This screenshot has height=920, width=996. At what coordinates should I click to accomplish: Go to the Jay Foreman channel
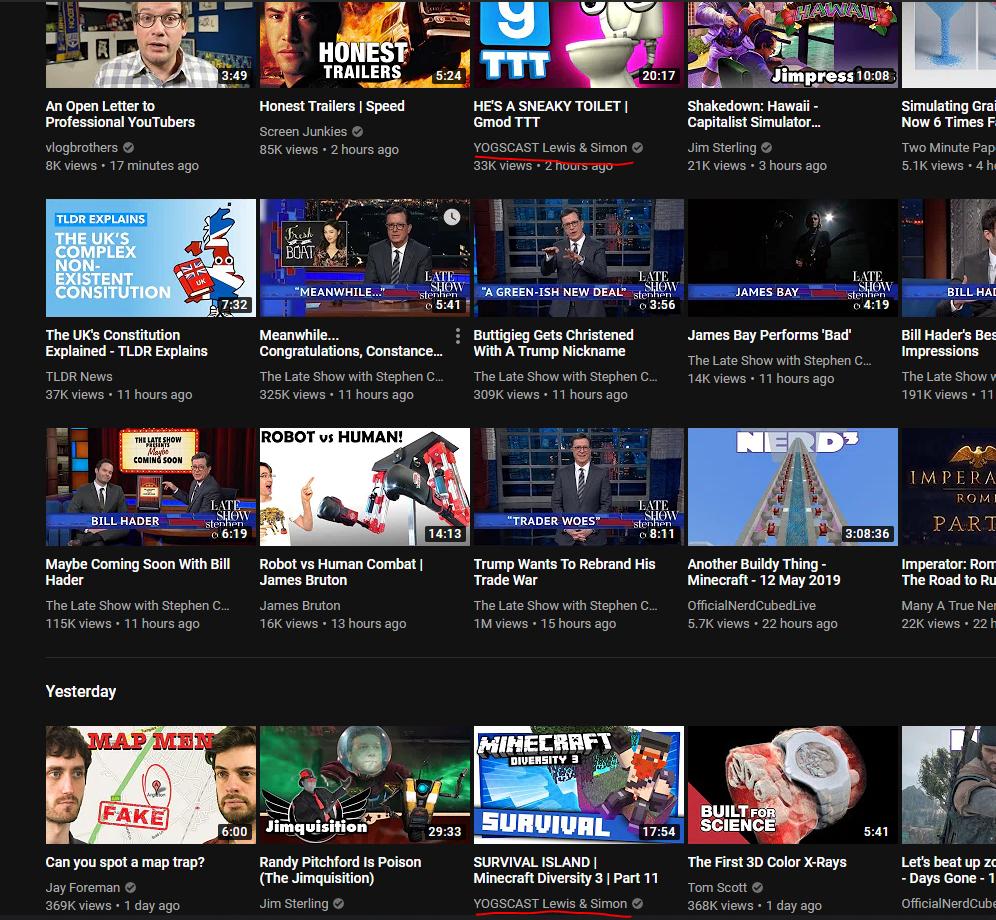pyautogui.click(x=83, y=888)
